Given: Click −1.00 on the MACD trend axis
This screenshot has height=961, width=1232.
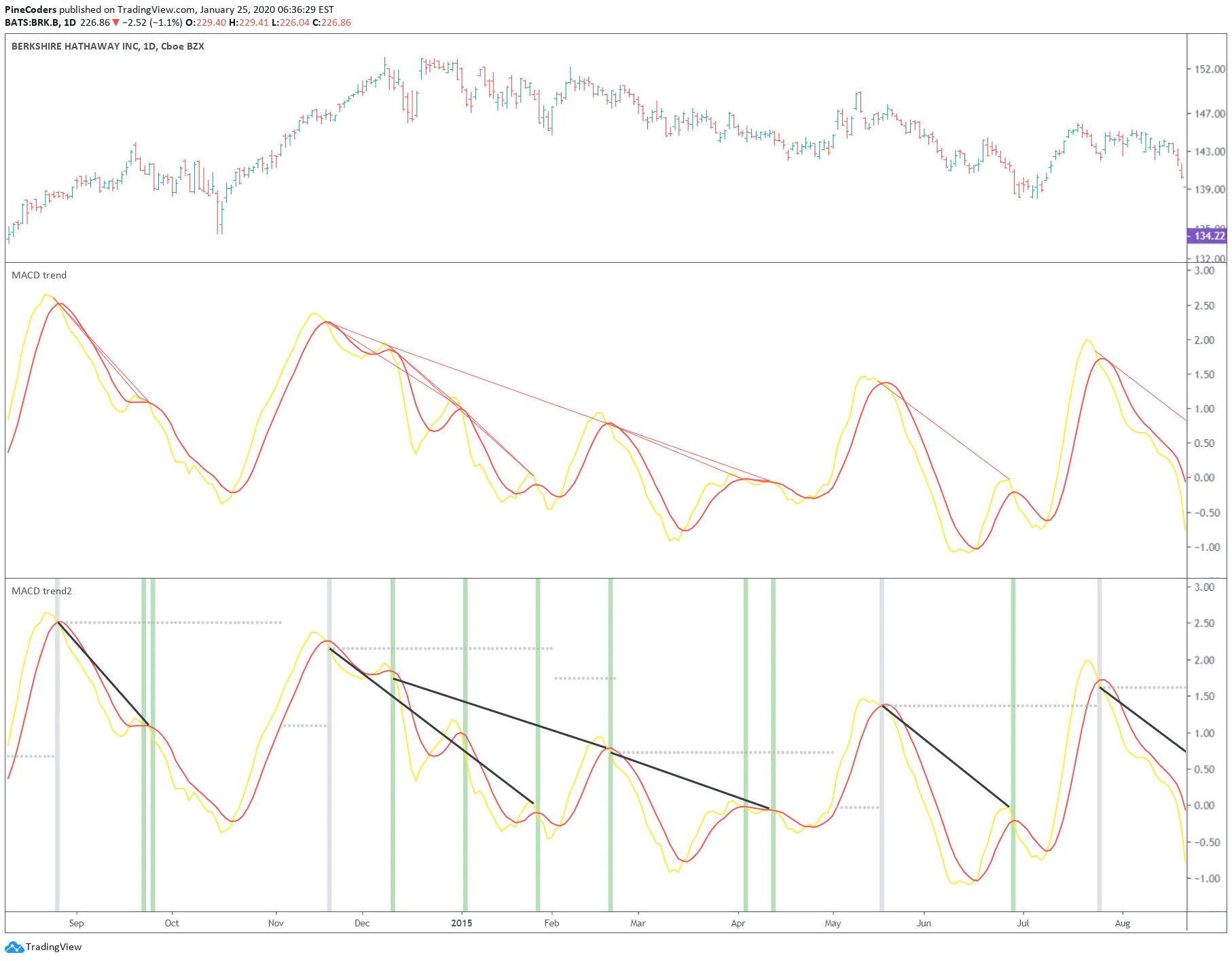Looking at the screenshot, I should (x=1208, y=547).
